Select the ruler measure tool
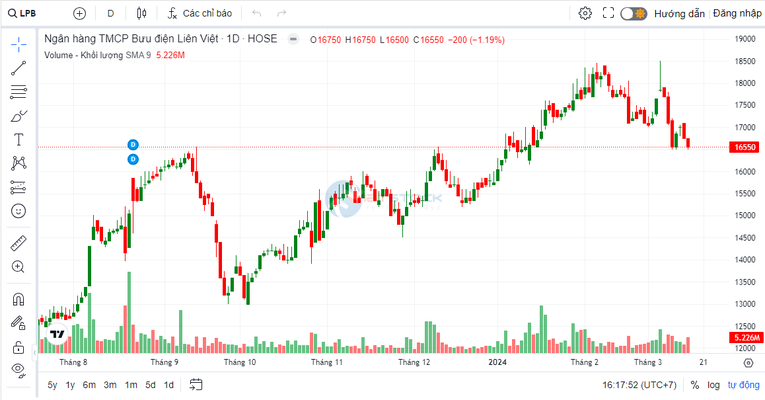This screenshot has height=400, width=765. point(18,243)
